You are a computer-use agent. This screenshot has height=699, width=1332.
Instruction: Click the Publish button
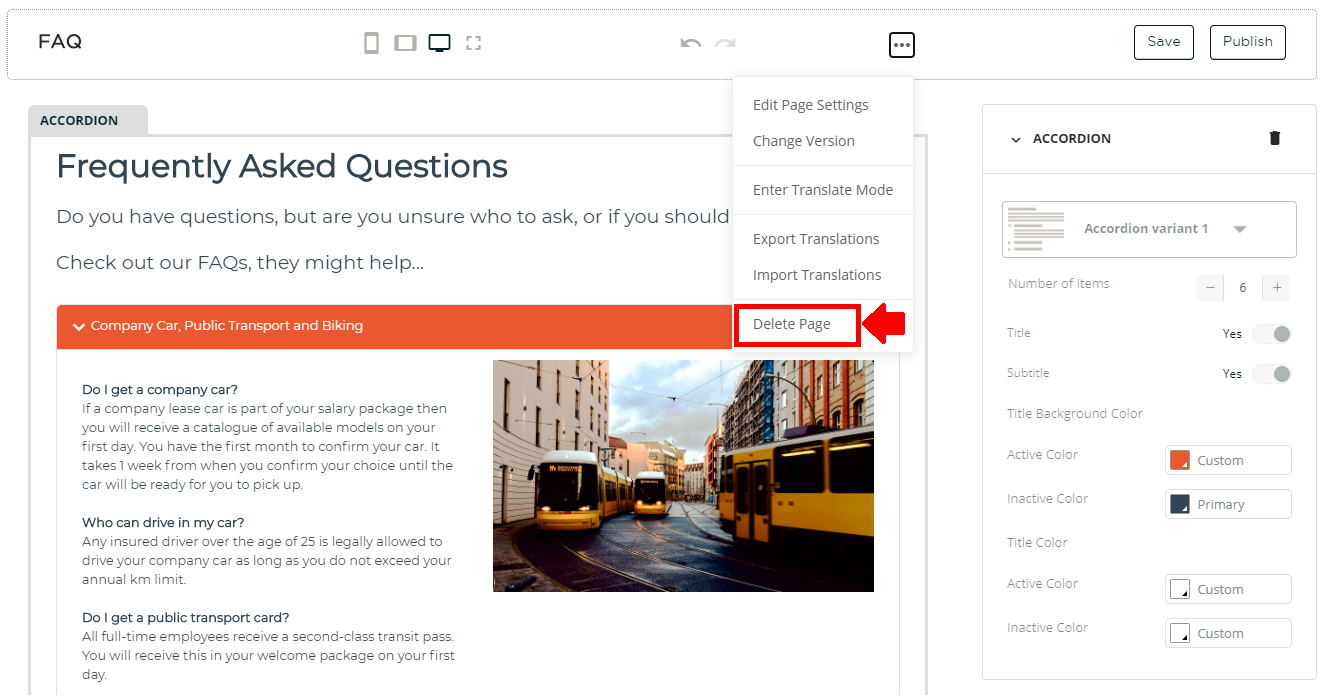coord(1248,42)
